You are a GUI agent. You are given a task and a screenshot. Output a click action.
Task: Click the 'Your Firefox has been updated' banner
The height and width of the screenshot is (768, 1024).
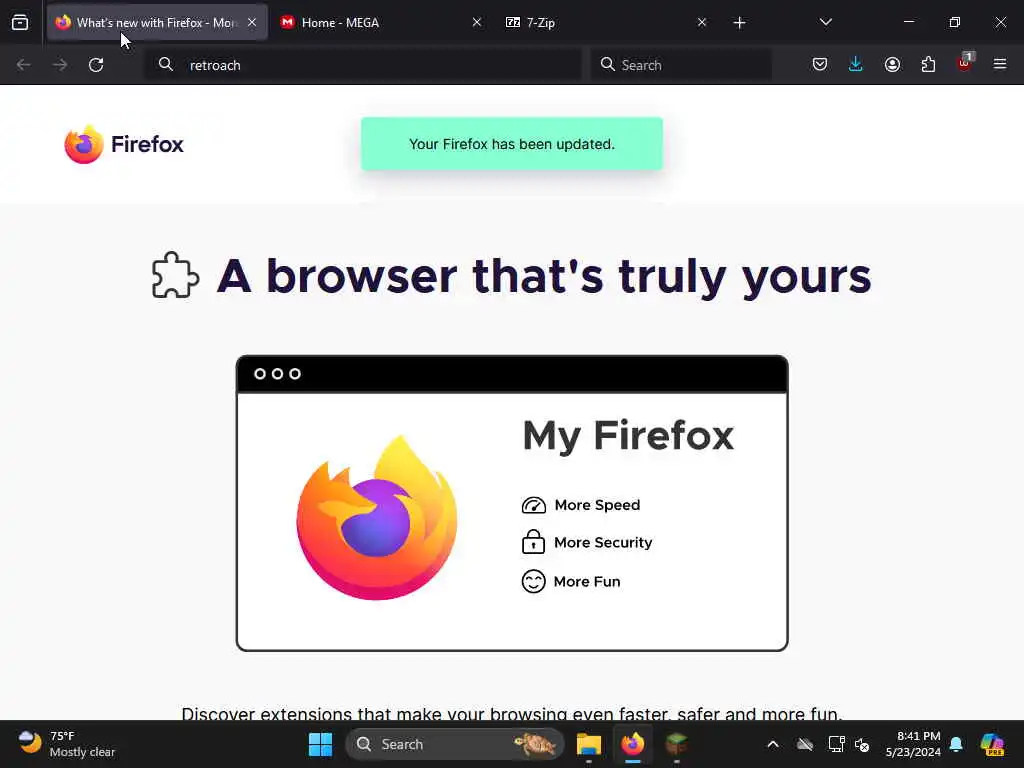click(x=512, y=144)
